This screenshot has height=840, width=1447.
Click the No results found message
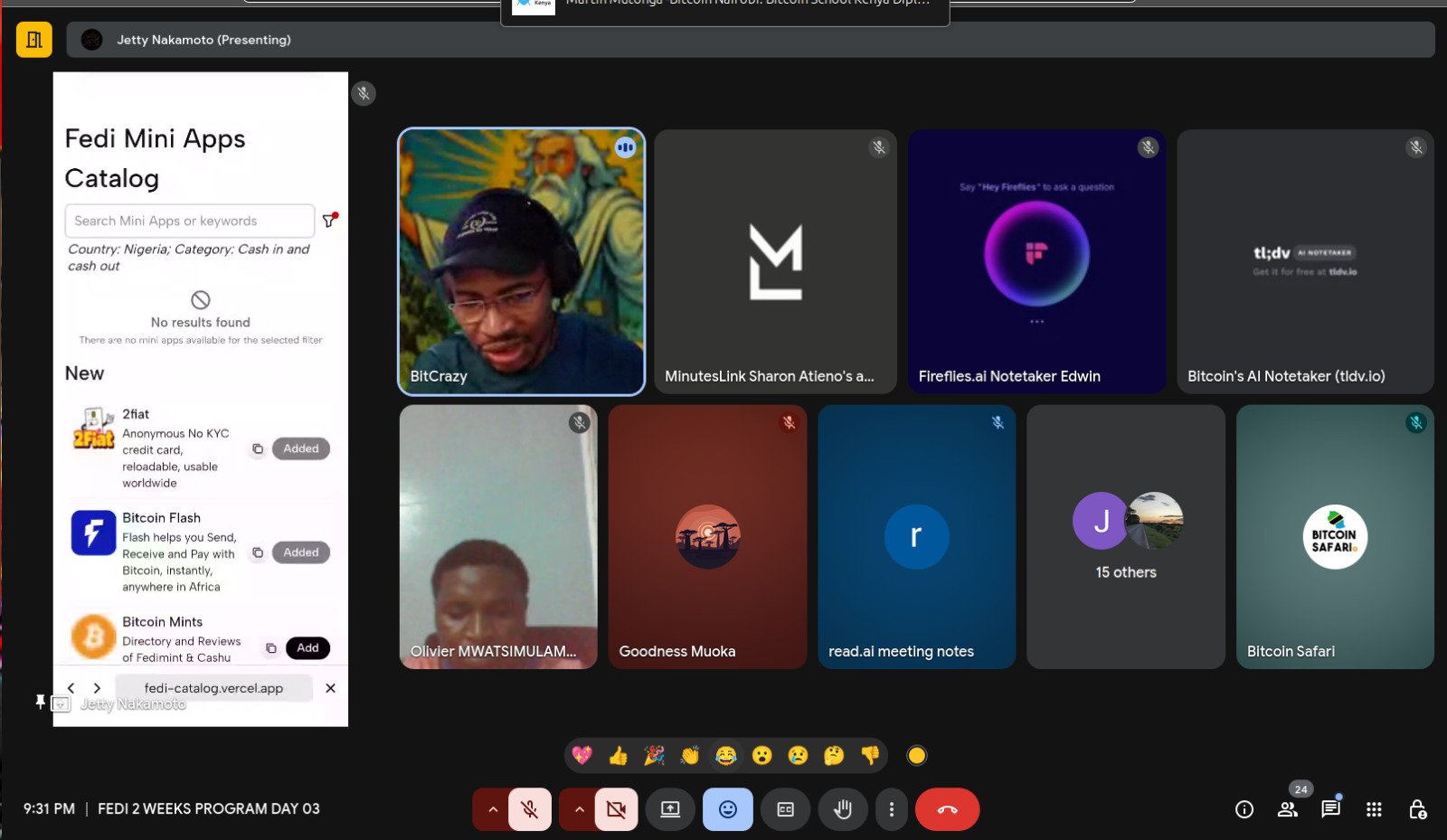(x=201, y=322)
